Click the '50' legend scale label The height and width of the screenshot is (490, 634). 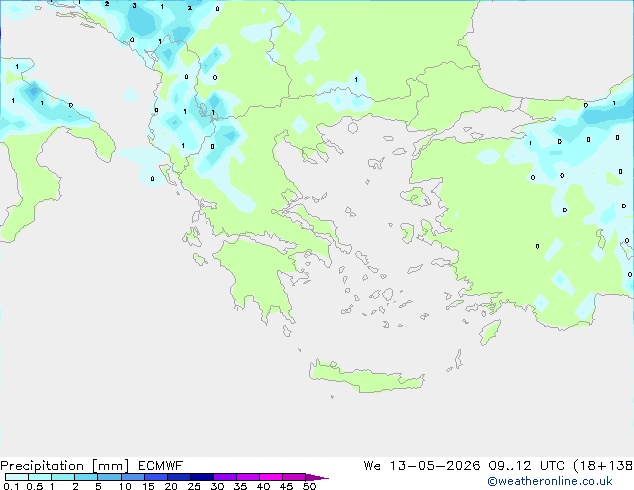pyautogui.click(x=309, y=486)
